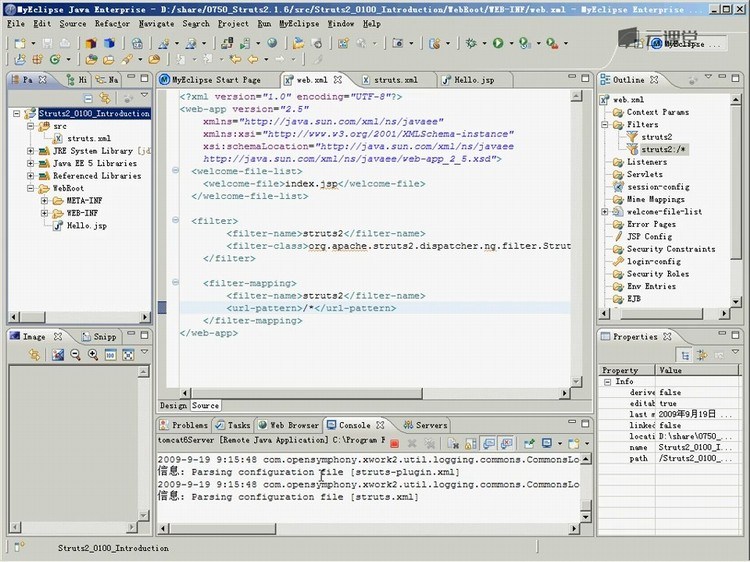Click the blue cube toolbar icon
This screenshot has width=750, height=562.
tap(109, 44)
